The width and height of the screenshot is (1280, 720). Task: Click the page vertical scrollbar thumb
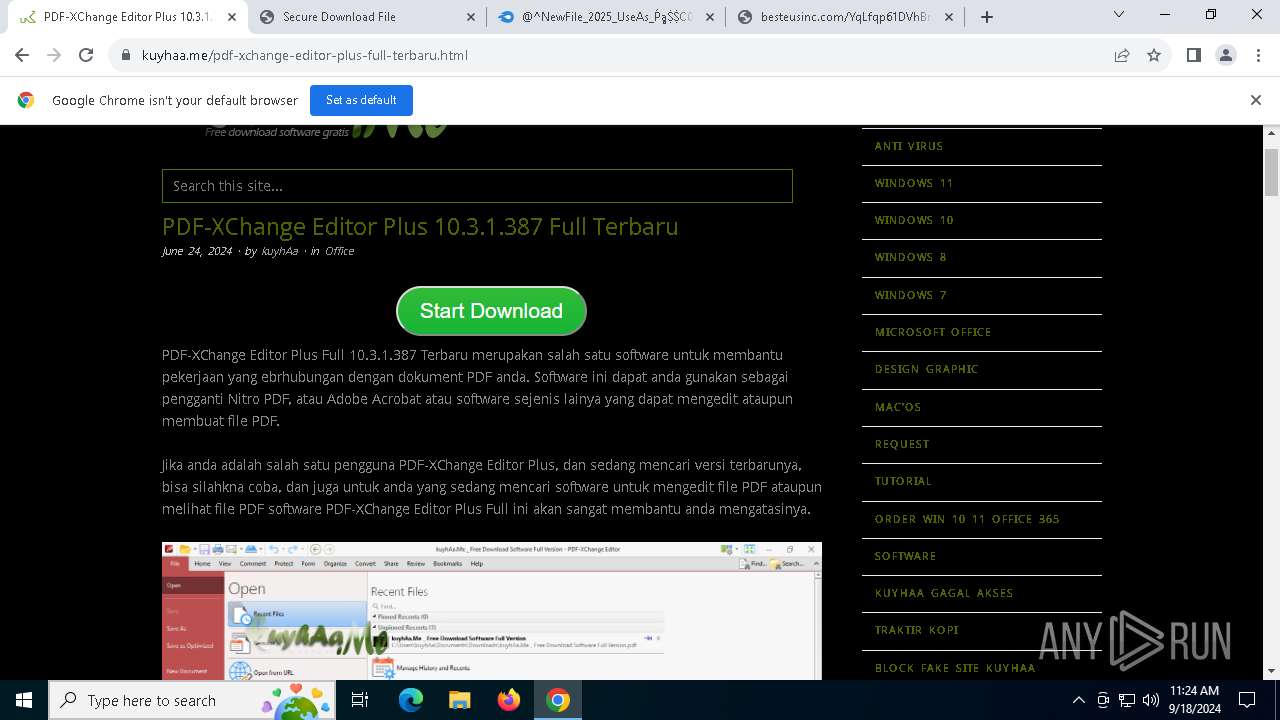pyautogui.click(x=1272, y=172)
